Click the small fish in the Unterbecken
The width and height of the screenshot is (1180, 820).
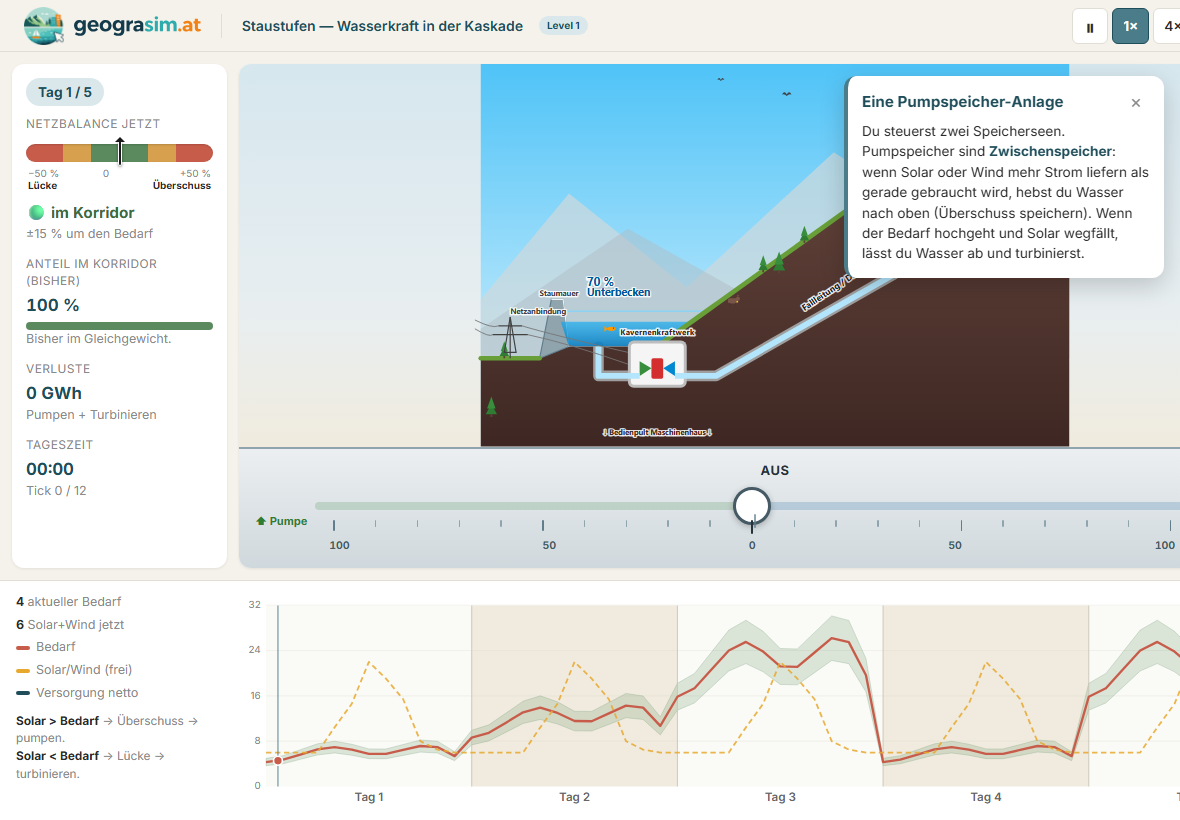pyautogui.click(x=610, y=329)
